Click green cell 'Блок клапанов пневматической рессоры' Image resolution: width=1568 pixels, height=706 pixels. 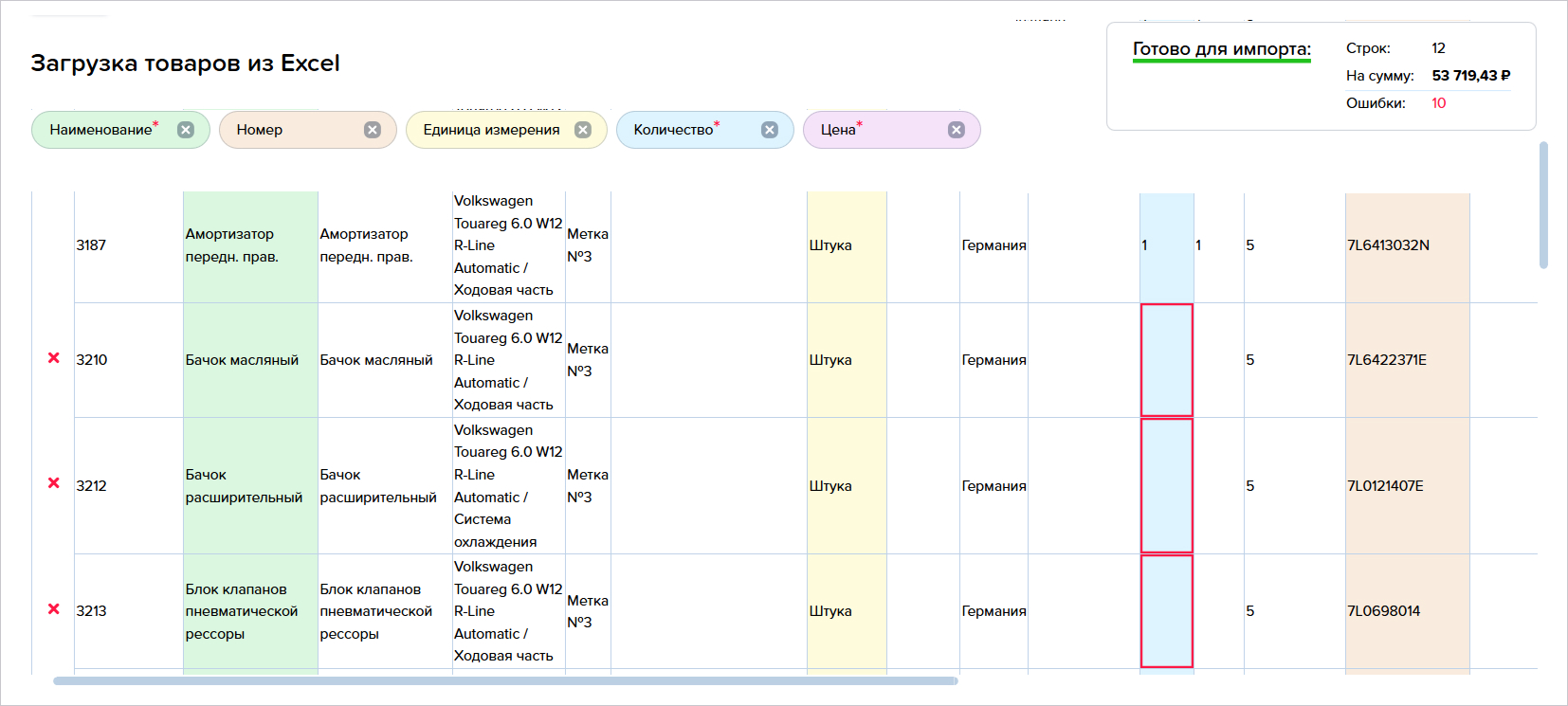(x=250, y=611)
